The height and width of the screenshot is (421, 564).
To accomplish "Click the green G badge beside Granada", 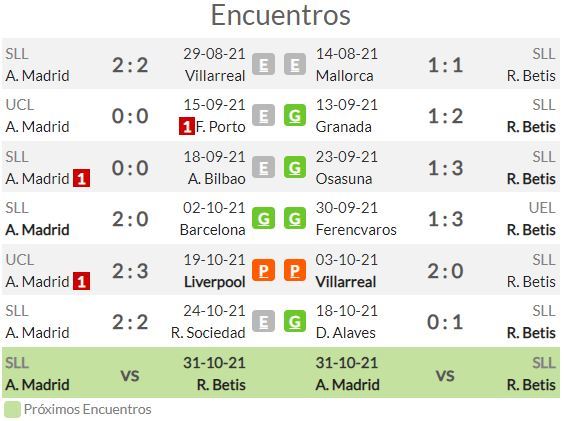I will click(x=295, y=116).
